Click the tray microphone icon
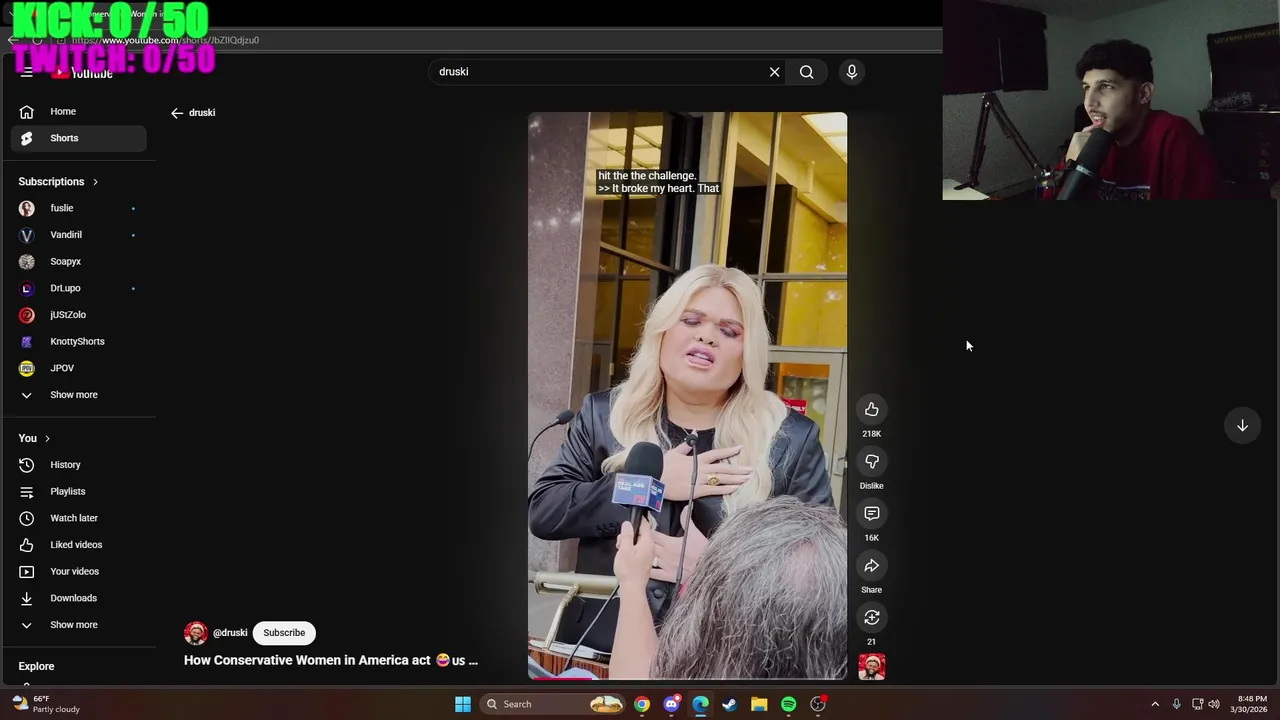1280x720 pixels. point(1176,704)
